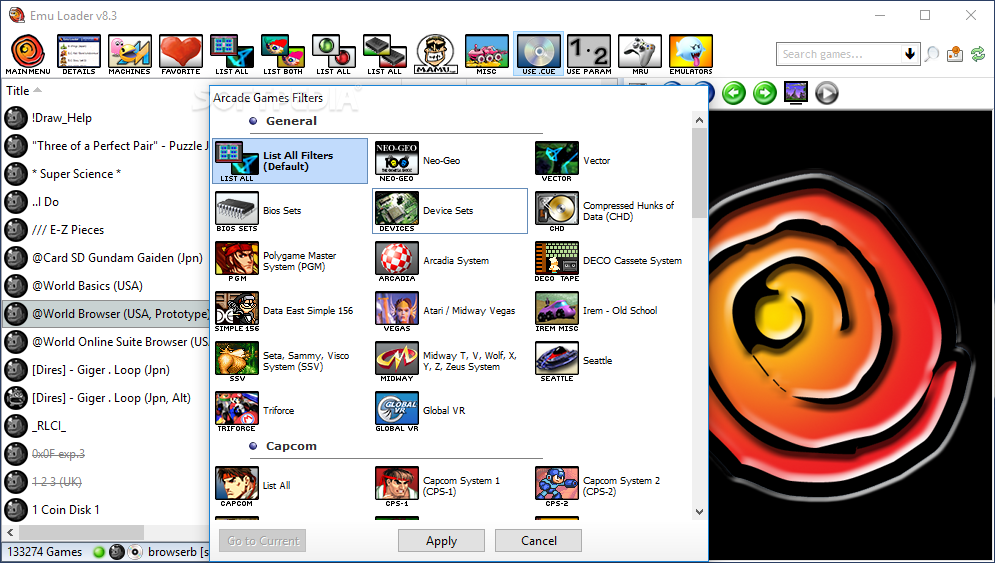Click the filter dialog scrollbar thumb
Screen dimensions: 995x563
699,173
